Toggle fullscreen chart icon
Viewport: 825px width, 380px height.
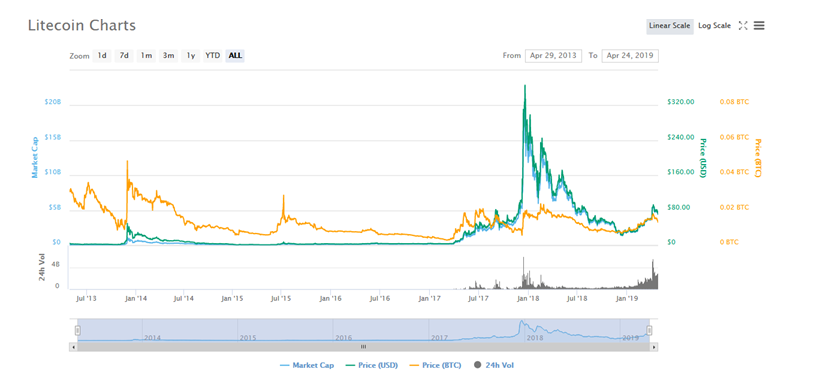pos(743,25)
